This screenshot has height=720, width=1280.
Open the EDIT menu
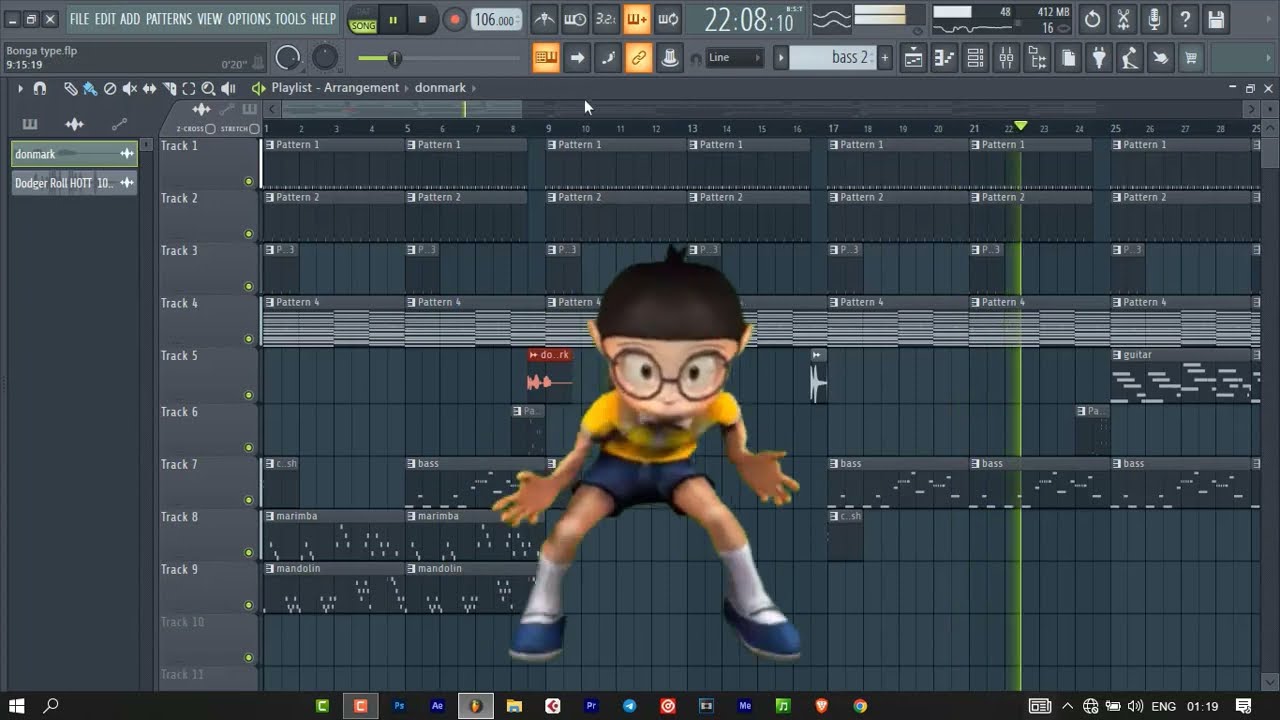click(105, 19)
